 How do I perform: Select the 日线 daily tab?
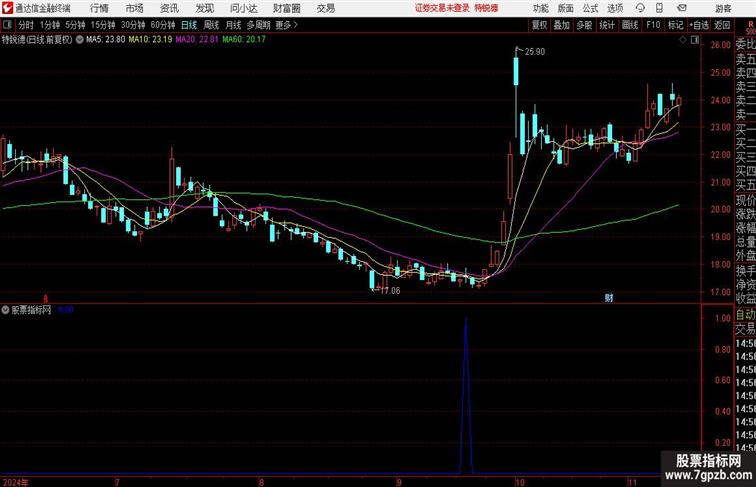[x=189, y=25]
